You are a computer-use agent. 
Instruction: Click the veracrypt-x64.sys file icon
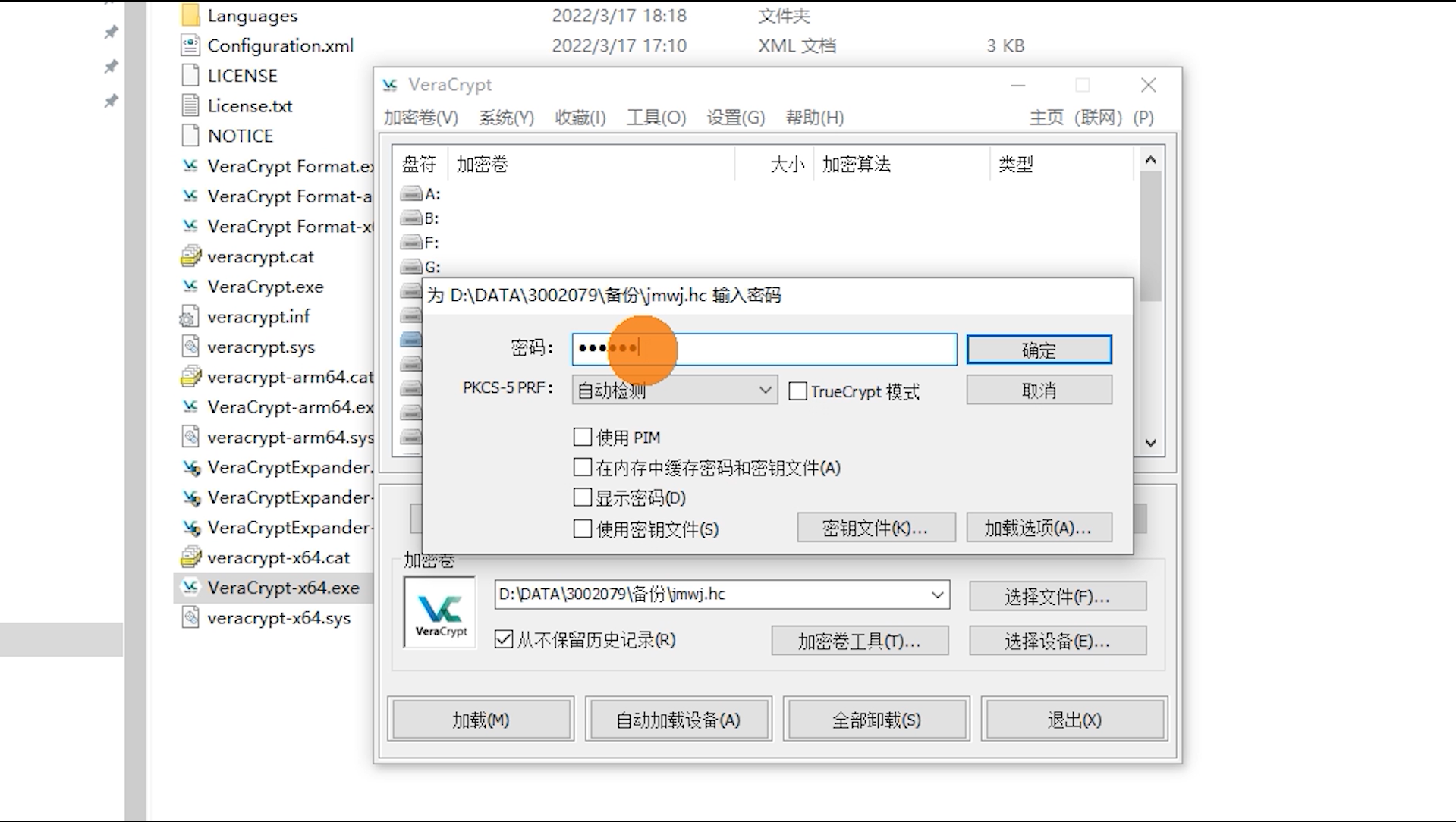click(x=190, y=617)
